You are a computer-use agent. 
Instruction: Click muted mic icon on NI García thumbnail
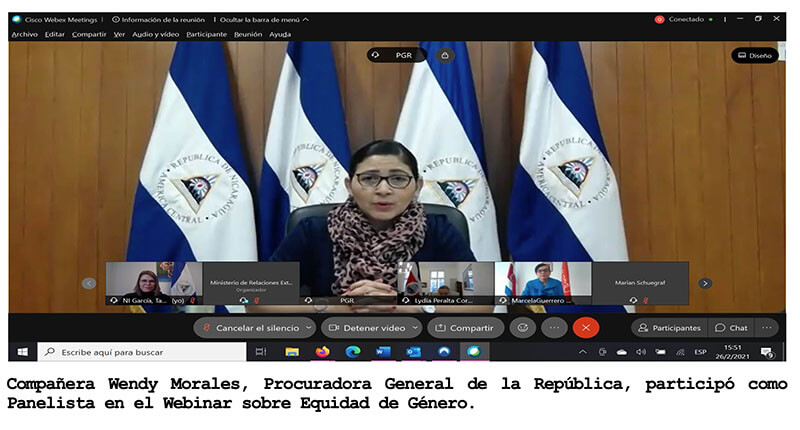193,301
